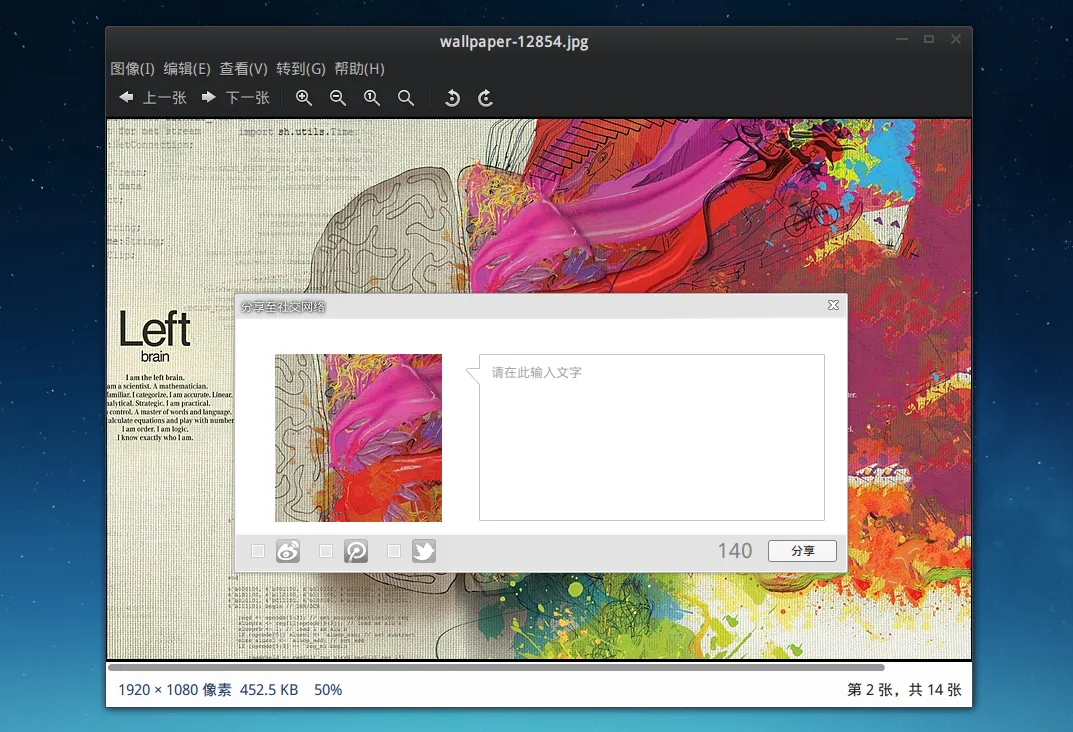1073x732 pixels.
Task: Check the box next to the Twitter icon
Action: coord(394,551)
